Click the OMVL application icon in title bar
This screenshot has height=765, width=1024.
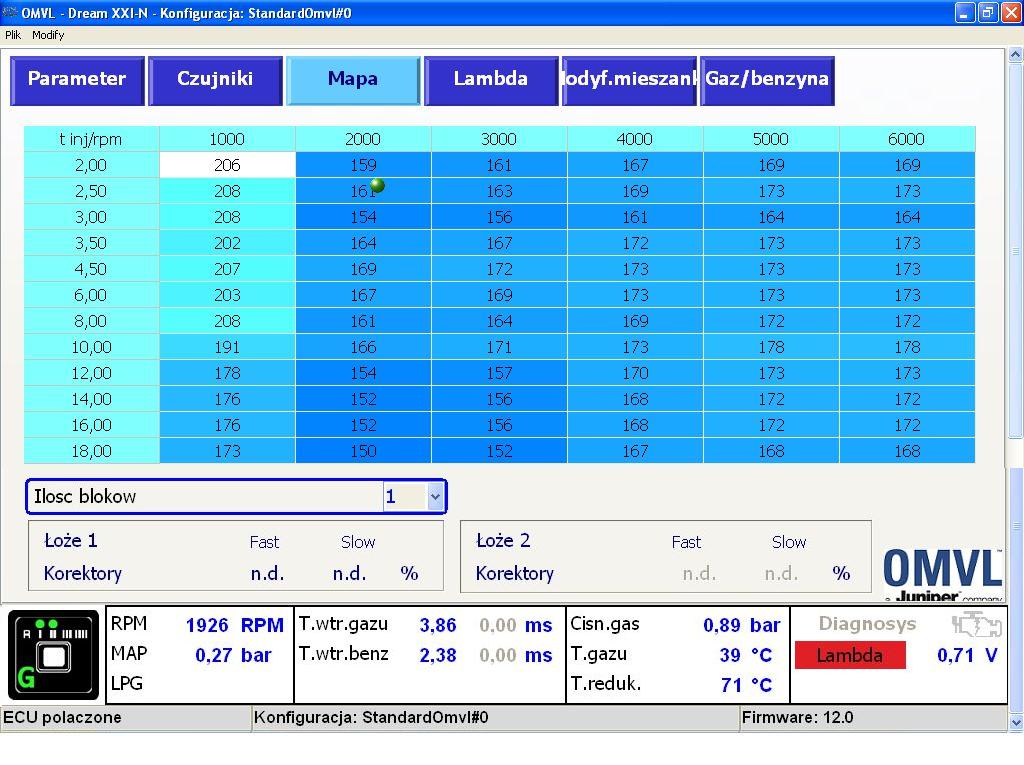[9, 12]
